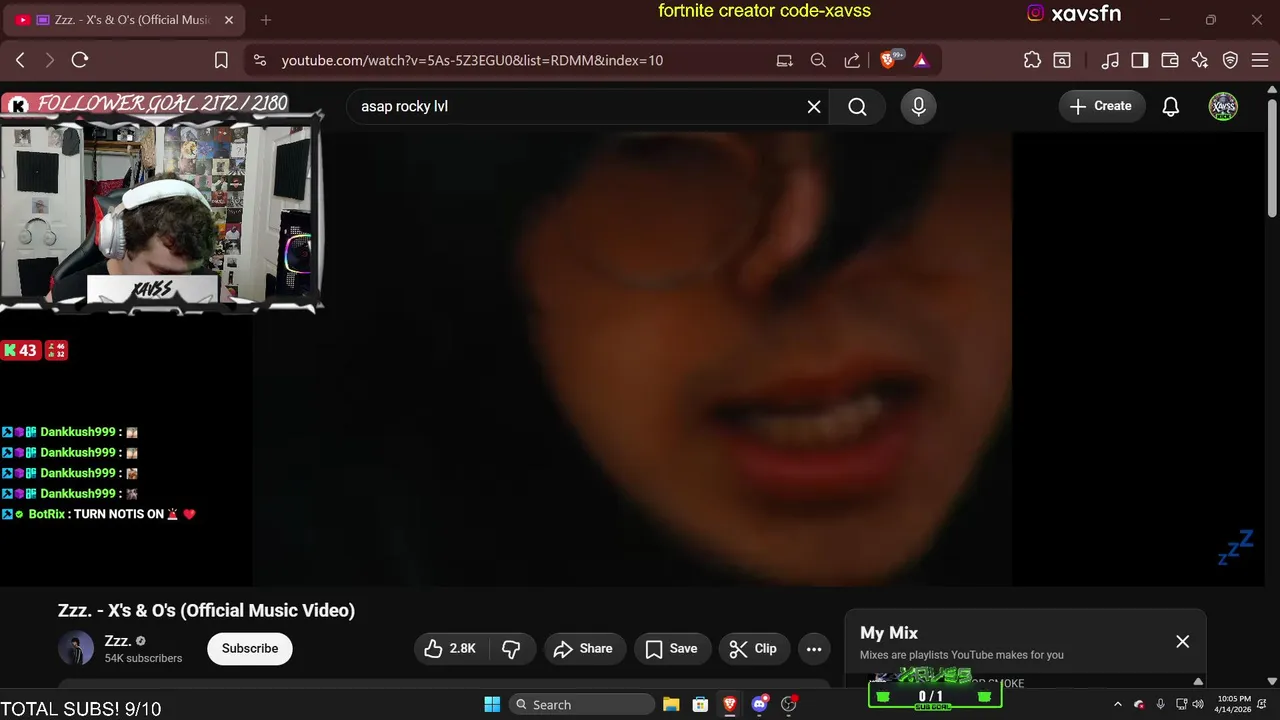This screenshot has height=720, width=1280.
Task: Open Leo AI sparkle icon
Action: pyautogui.click(x=1200, y=60)
